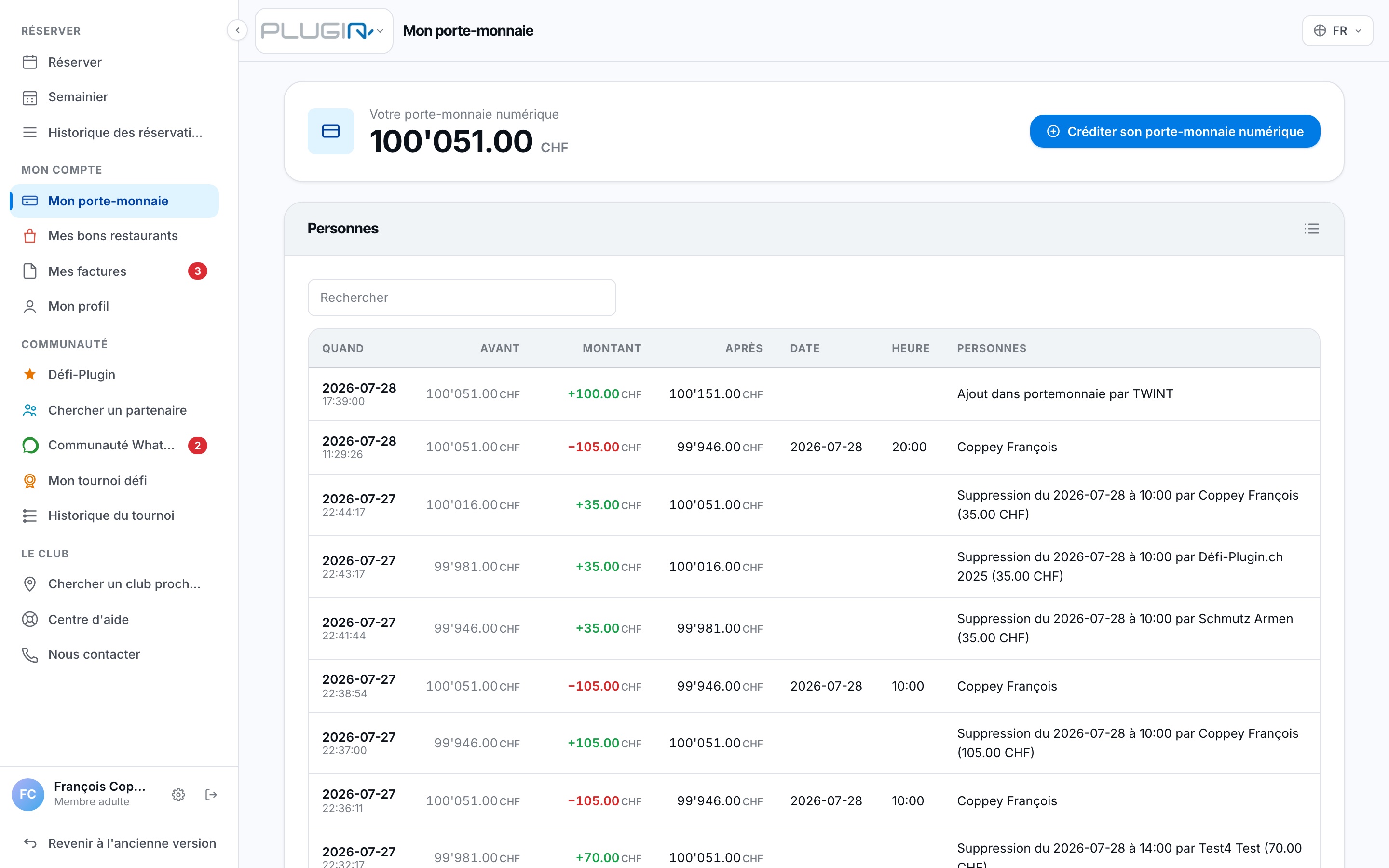Open the Réserver menu item

pos(114,62)
